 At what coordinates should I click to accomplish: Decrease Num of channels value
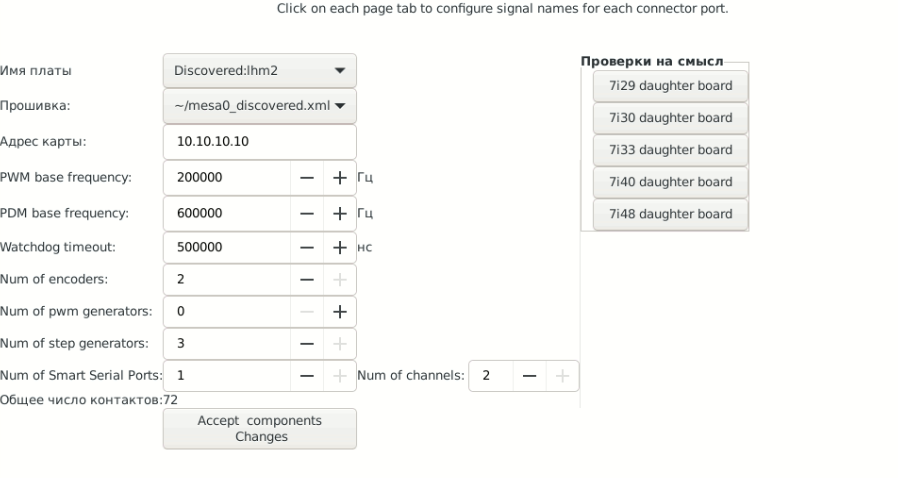pyautogui.click(x=530, y=376)
